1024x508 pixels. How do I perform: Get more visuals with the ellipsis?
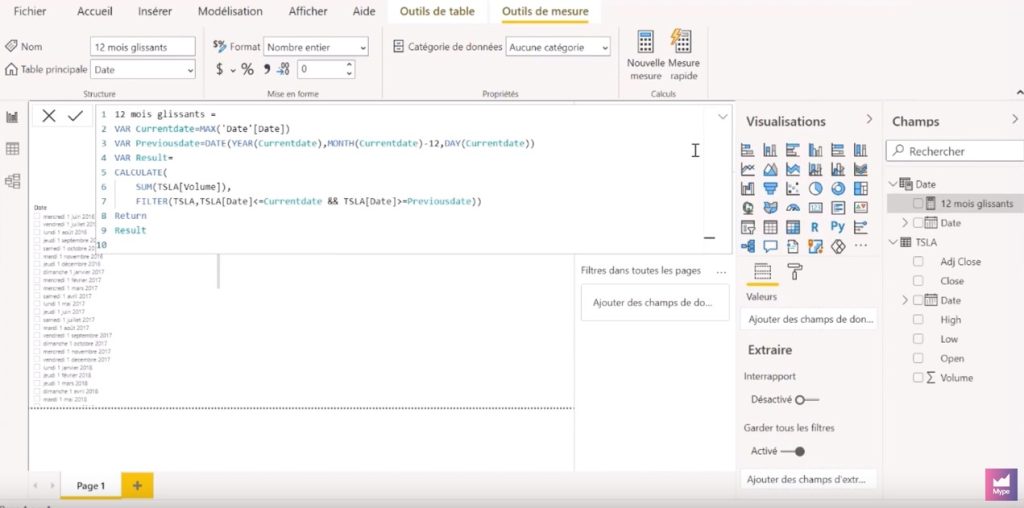(x=861, y=246)
